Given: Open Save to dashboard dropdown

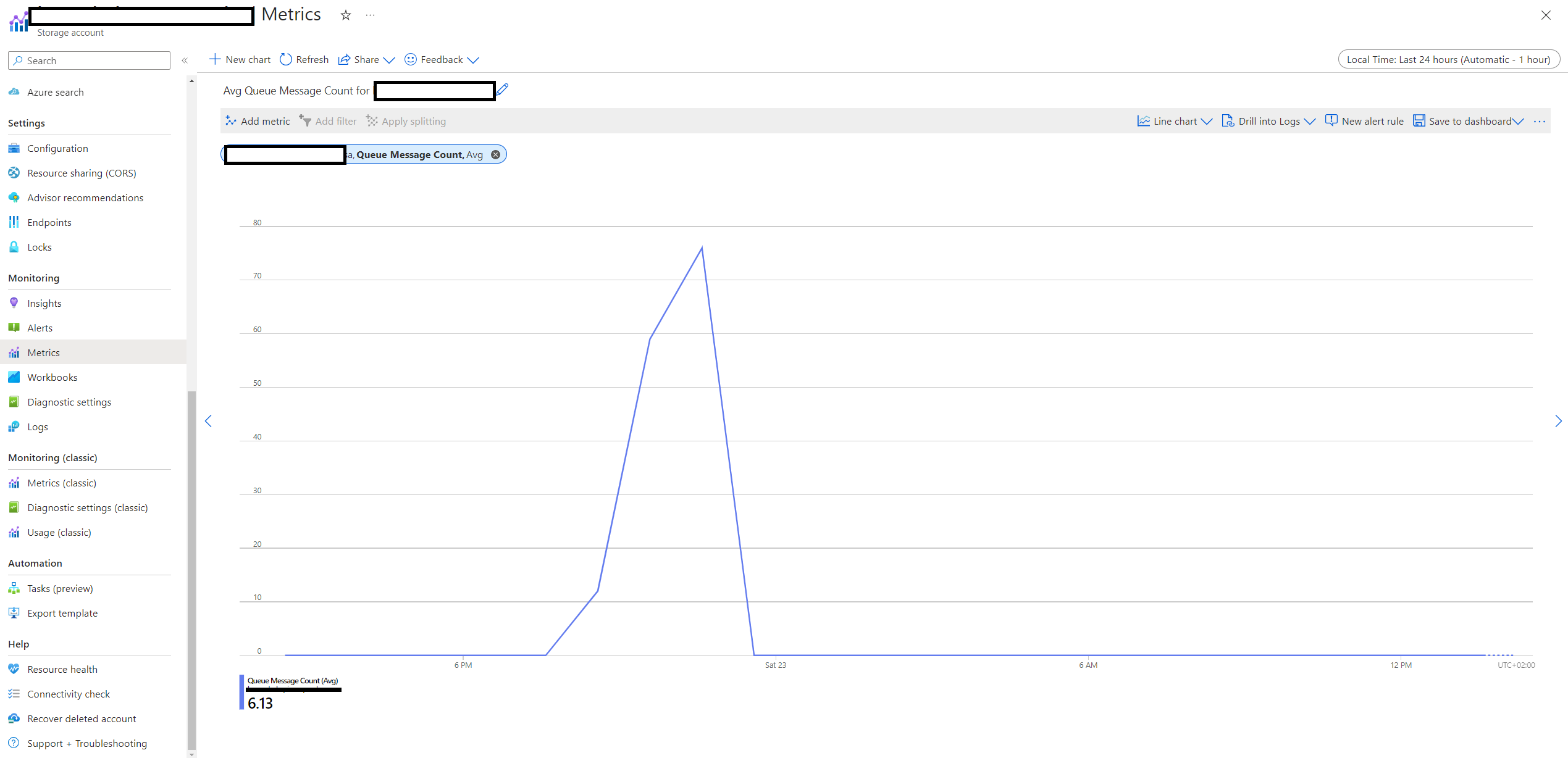Looking at the screenshot, I should [x=1469, y=121].
